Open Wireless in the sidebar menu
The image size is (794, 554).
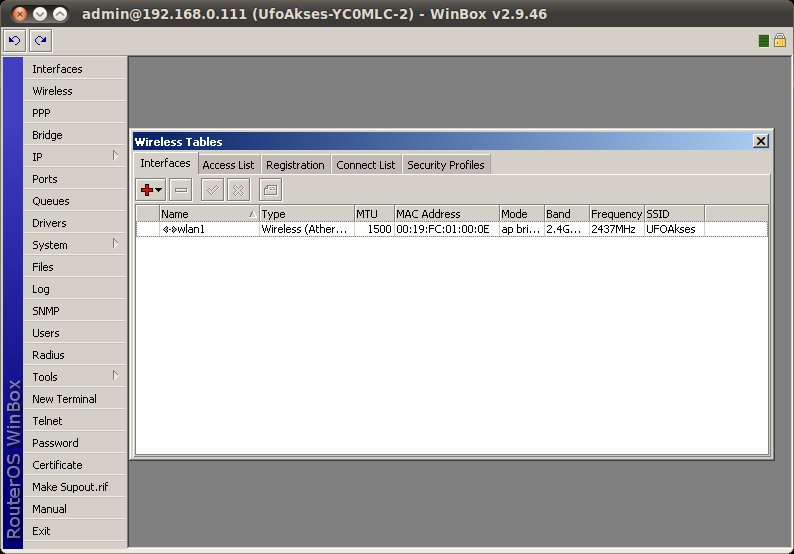point(75,91)
